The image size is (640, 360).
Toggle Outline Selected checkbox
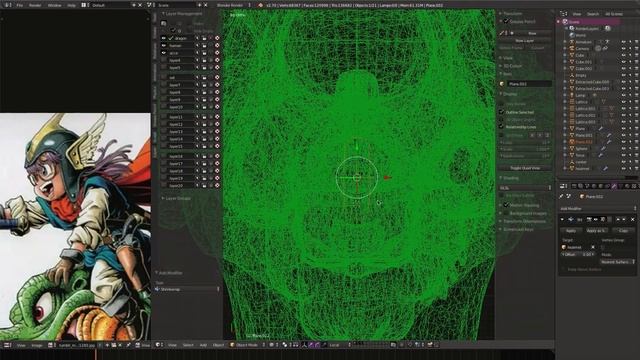pos(501,112)
